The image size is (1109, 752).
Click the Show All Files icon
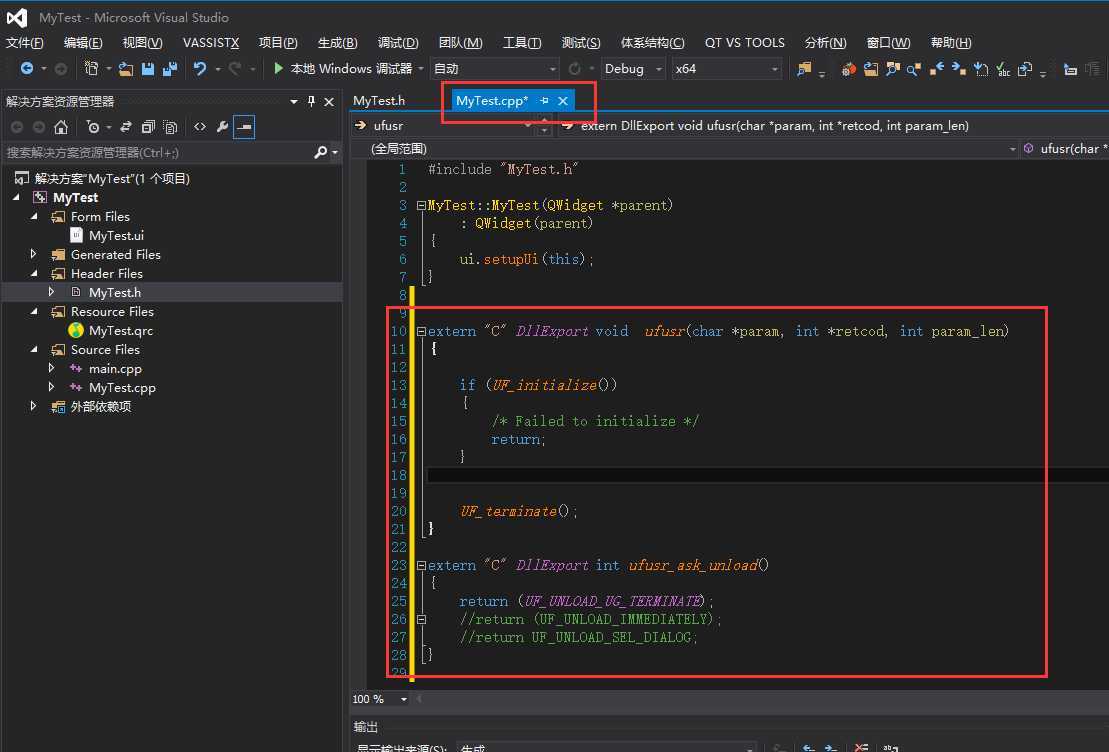[170, 127]
